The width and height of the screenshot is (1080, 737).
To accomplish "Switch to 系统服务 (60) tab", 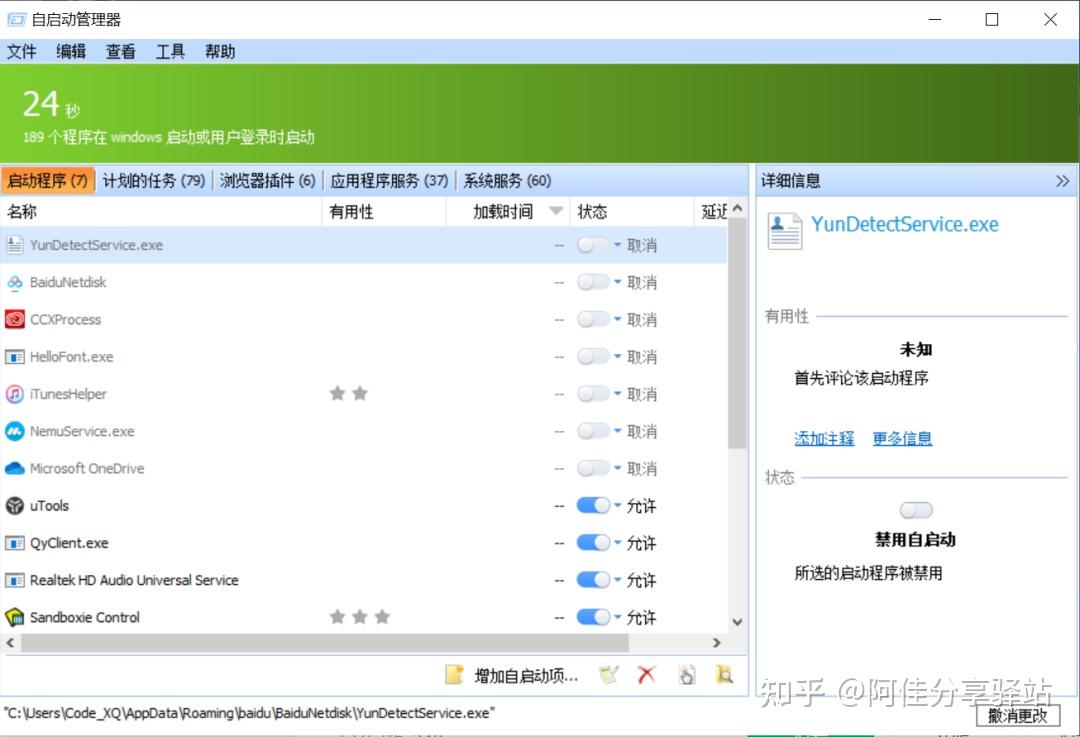I will coord(507,180).
